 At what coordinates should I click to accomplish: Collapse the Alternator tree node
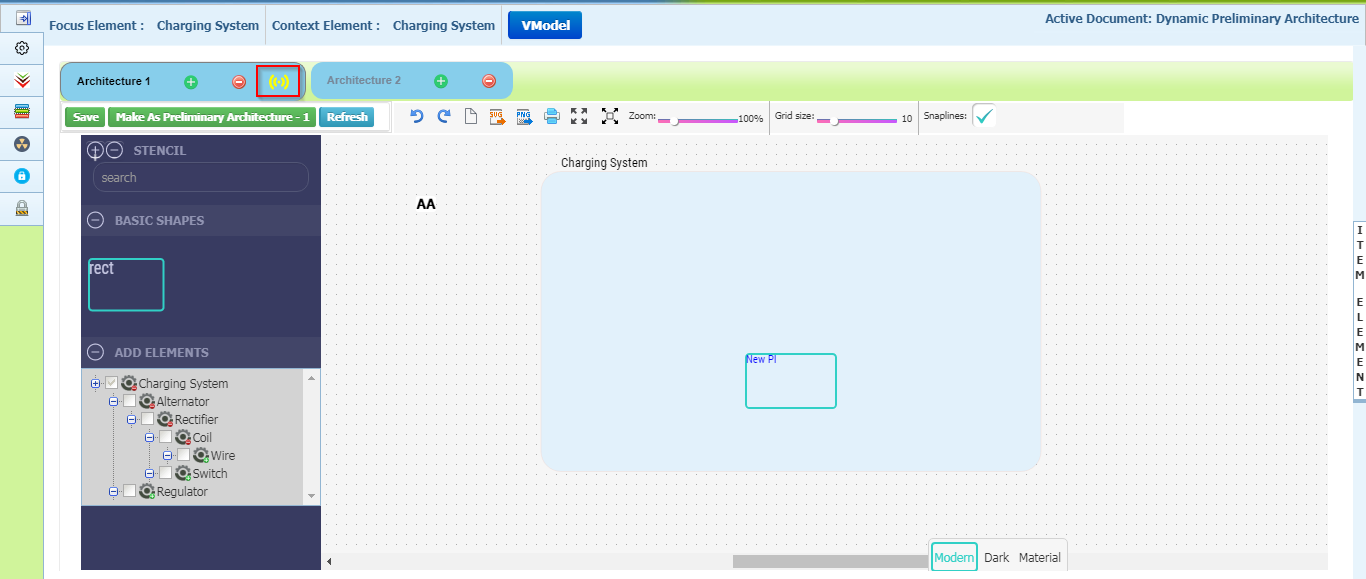113,402
